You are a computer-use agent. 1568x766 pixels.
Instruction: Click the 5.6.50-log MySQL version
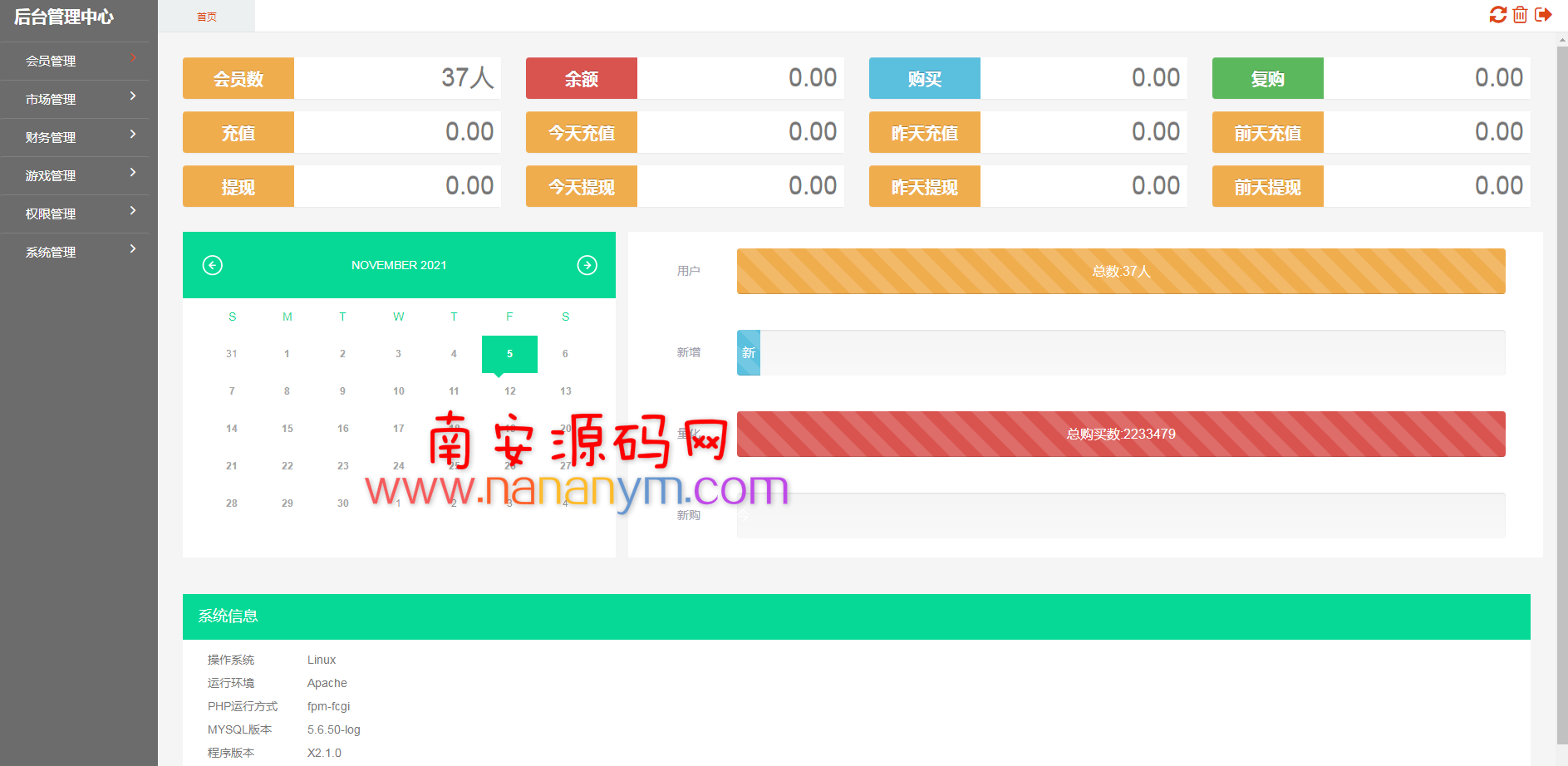pos(334,729)
